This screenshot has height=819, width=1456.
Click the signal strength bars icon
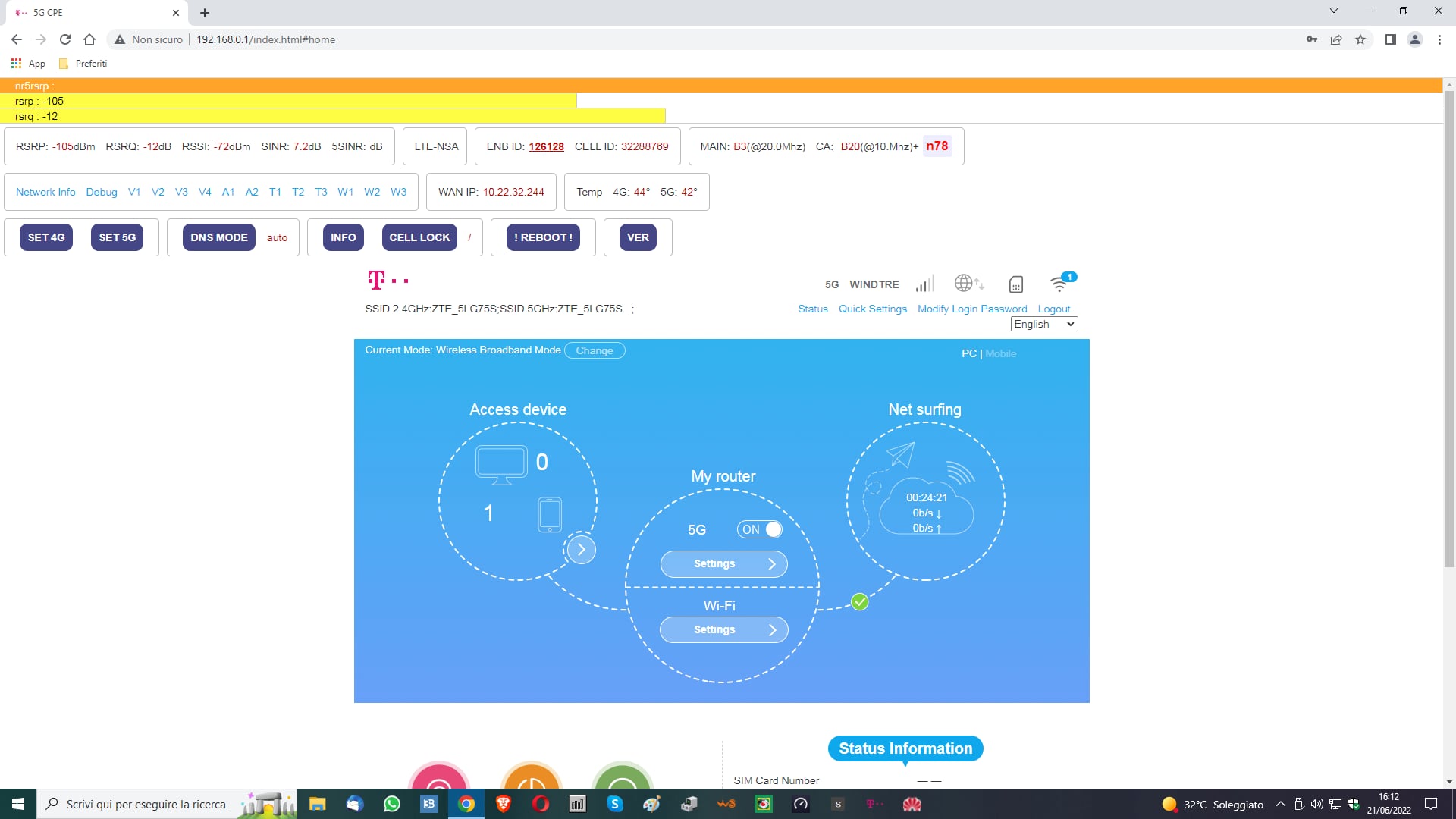924,284
